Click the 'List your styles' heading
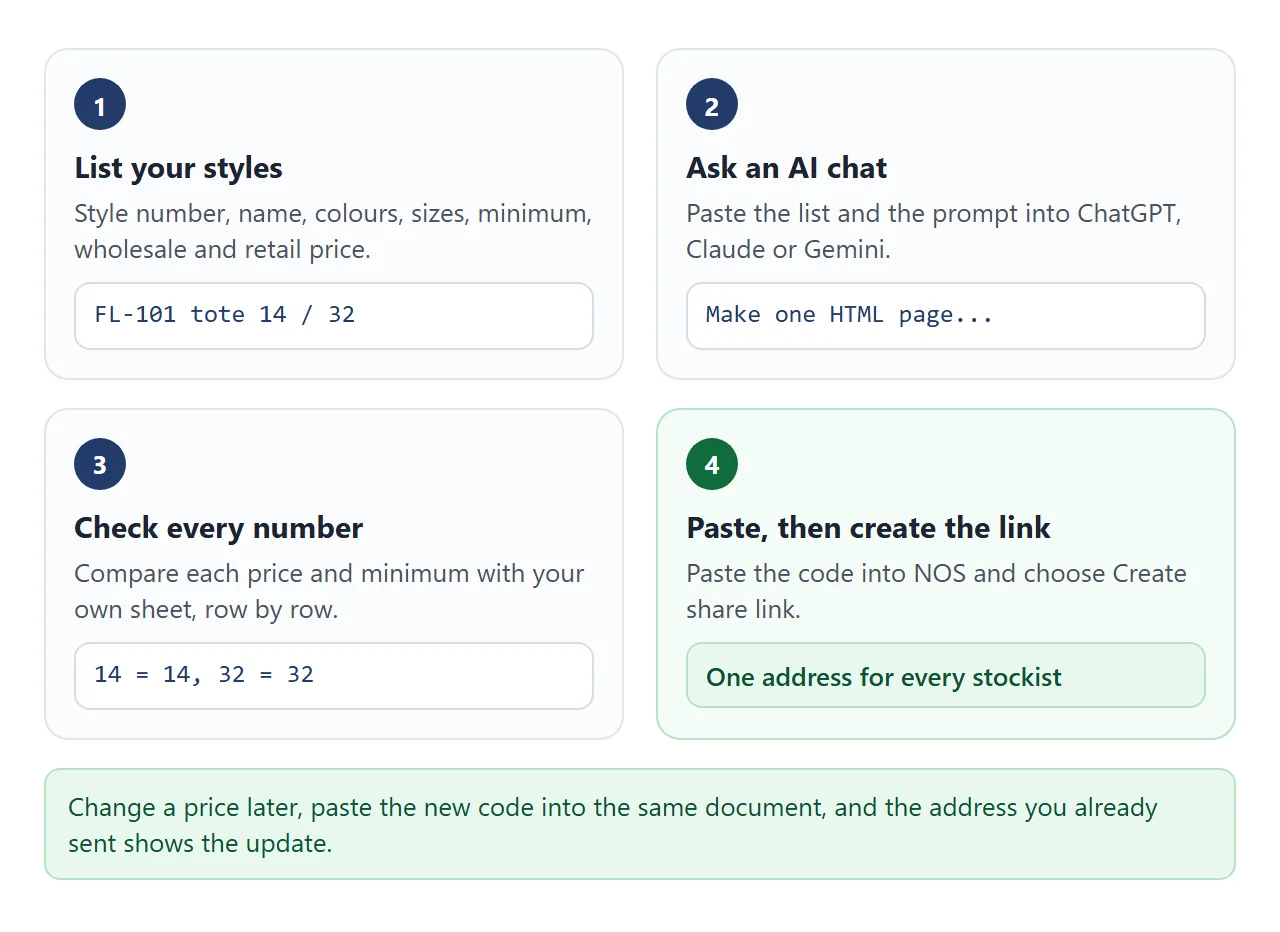This screenshot has width=1280, height=932. click(x=179, y=168)
